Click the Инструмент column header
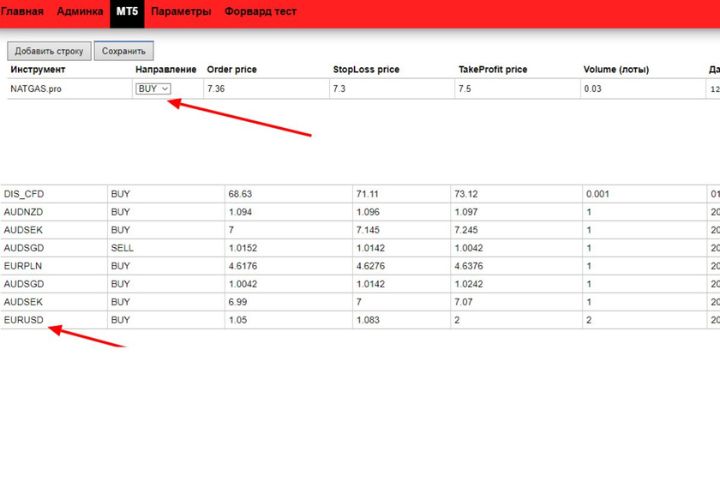The image size is (720, 500). point(38,69)
